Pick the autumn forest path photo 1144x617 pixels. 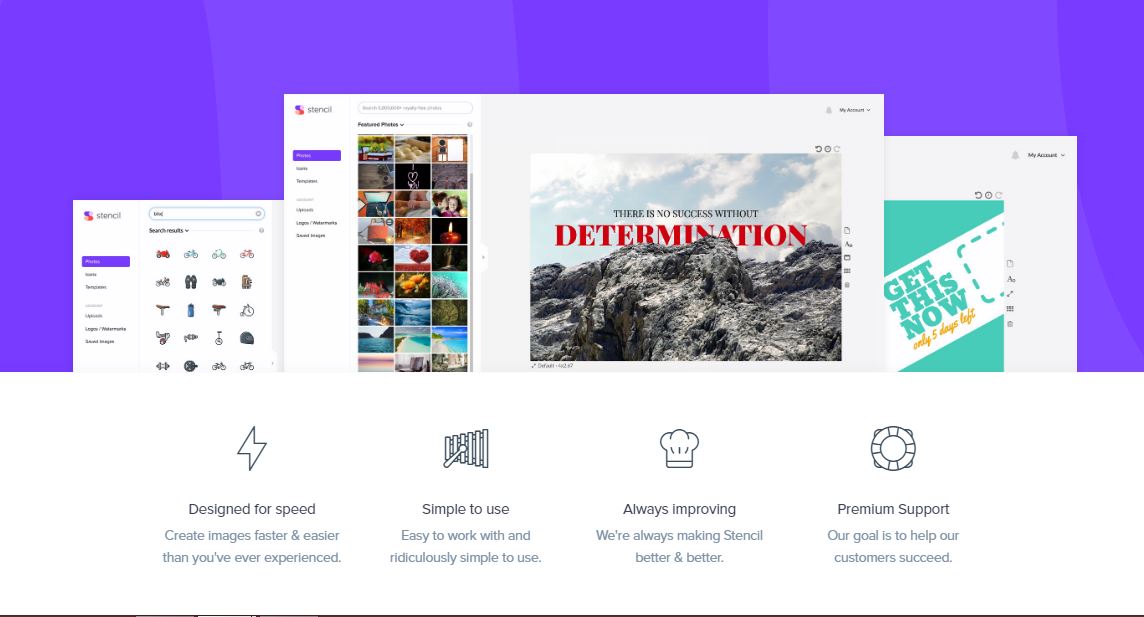pos(412,232)
